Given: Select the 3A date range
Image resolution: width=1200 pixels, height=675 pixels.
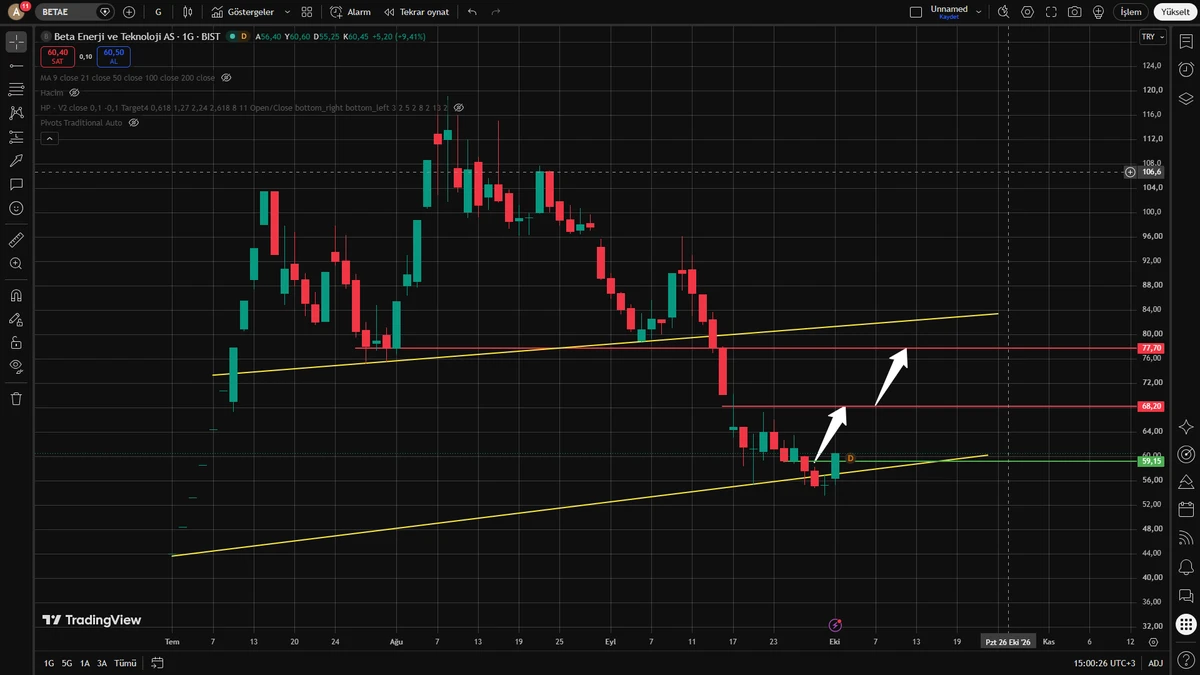Looking at the screenshot, I should tap(102, 663).
